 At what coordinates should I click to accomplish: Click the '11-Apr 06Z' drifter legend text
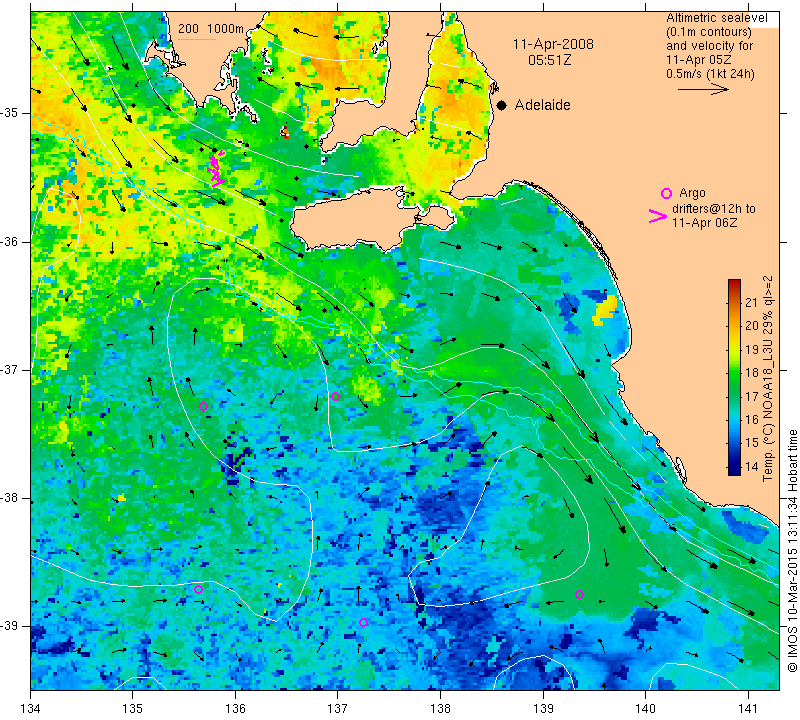(705, 223)
